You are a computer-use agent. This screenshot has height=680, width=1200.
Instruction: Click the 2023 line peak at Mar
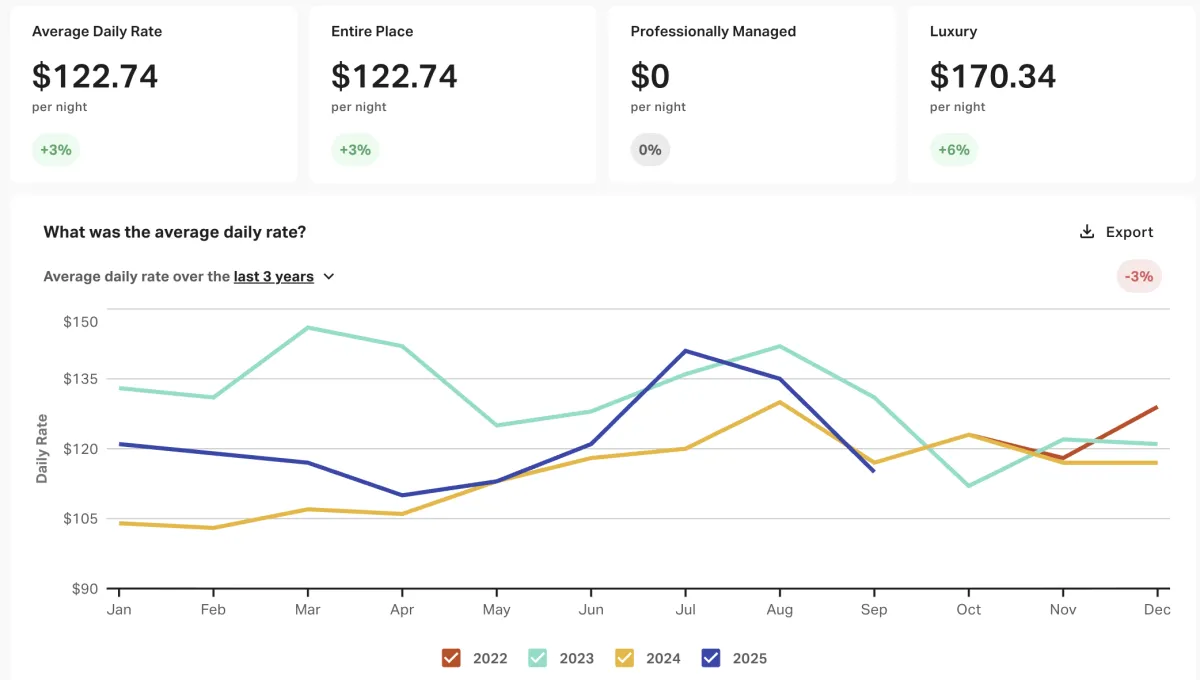[x=308, y=327]
